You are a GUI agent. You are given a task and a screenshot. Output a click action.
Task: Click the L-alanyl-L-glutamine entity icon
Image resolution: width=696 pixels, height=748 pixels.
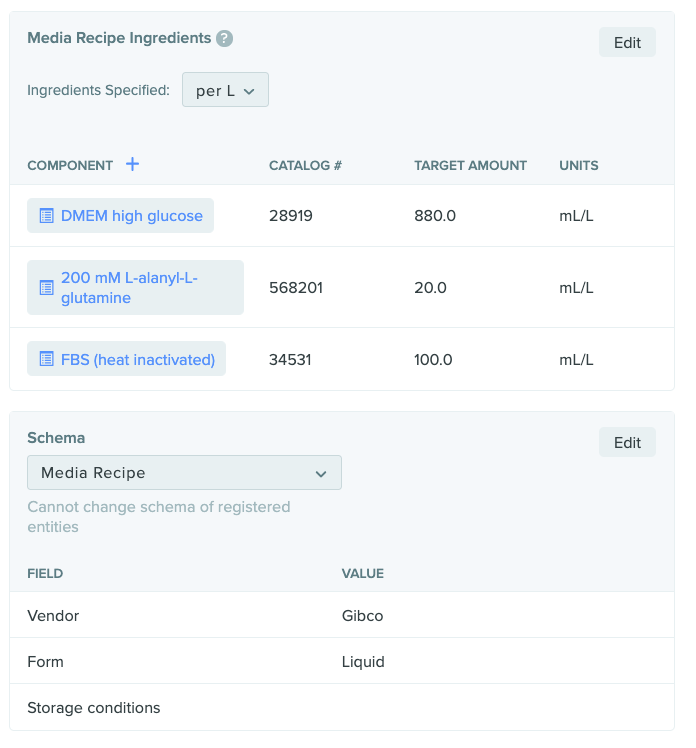coord(46,288)
